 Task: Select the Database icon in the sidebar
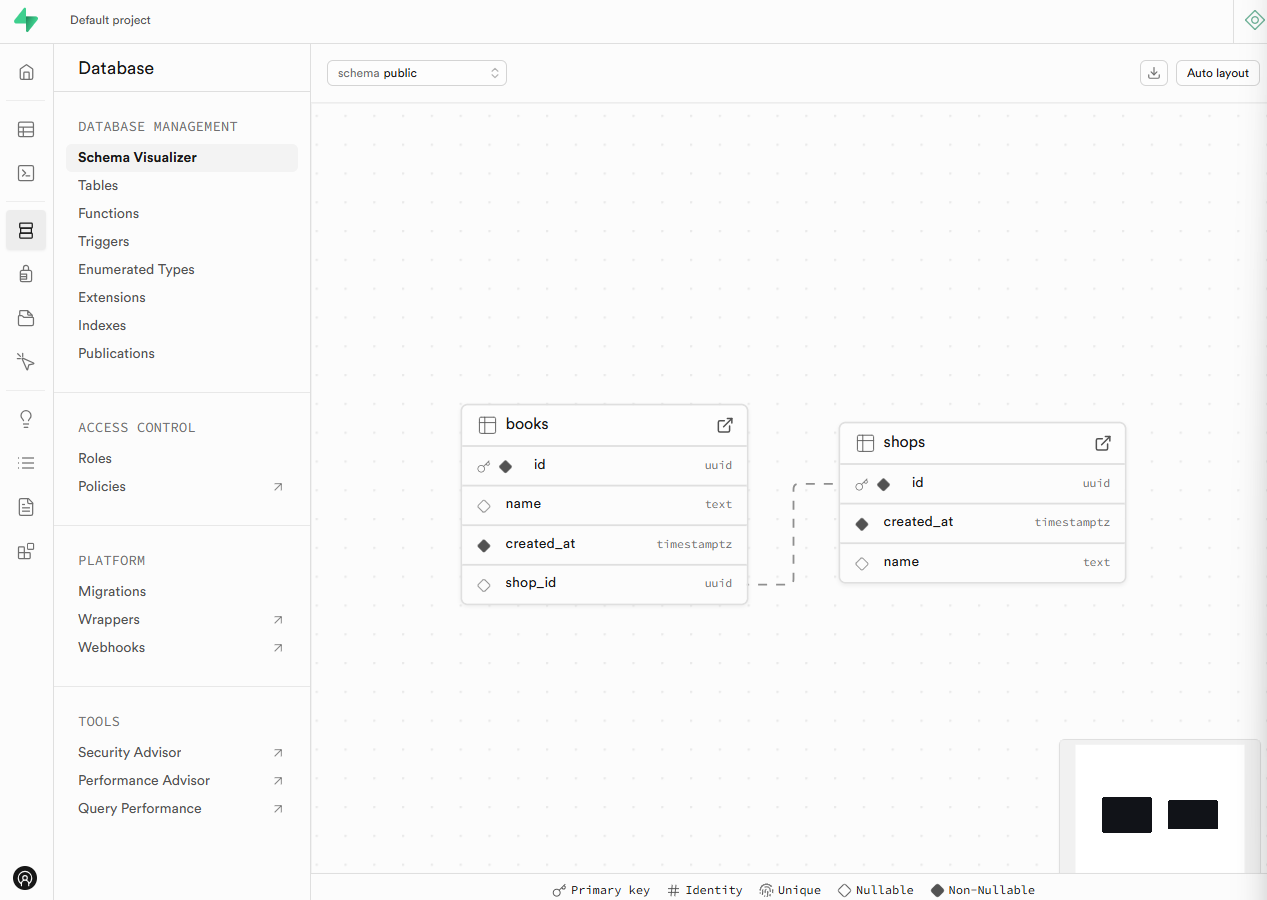[26, 230]
